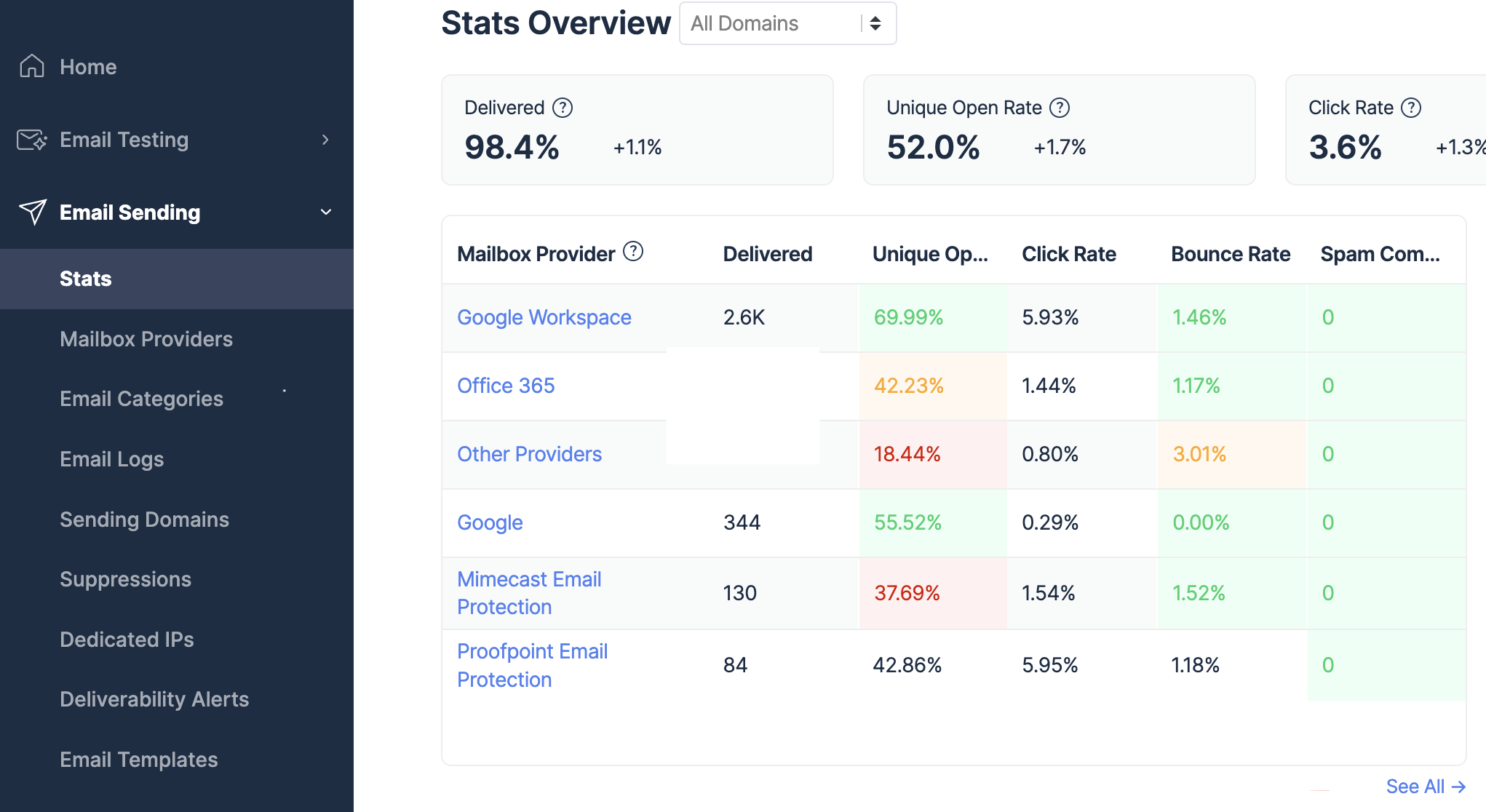Navigate to Sending Domains
The width and height of the screenshot is (1486, 812).
tap(144, 519)
